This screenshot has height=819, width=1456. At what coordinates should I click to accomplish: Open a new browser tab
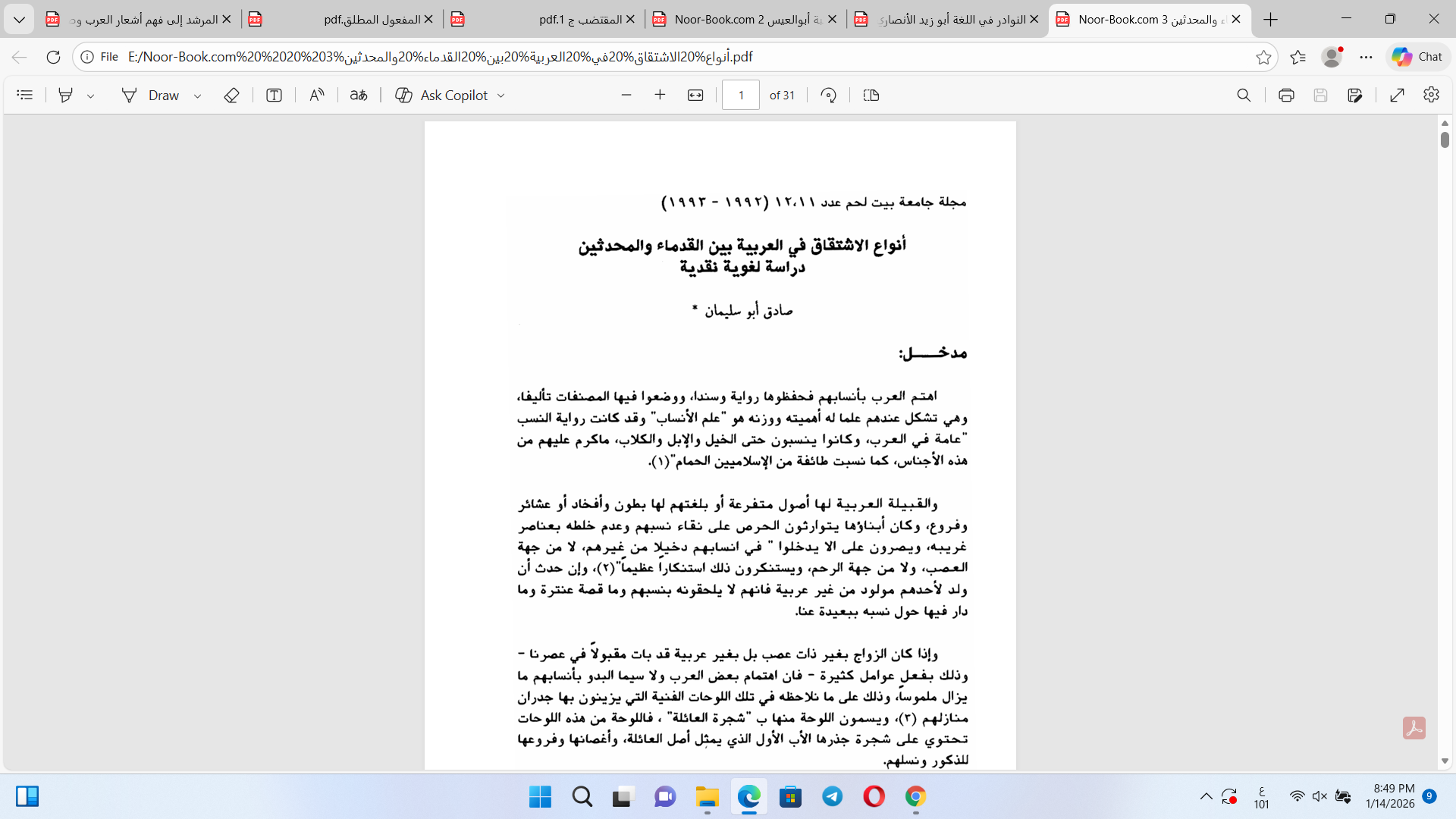click(1271, 20)
